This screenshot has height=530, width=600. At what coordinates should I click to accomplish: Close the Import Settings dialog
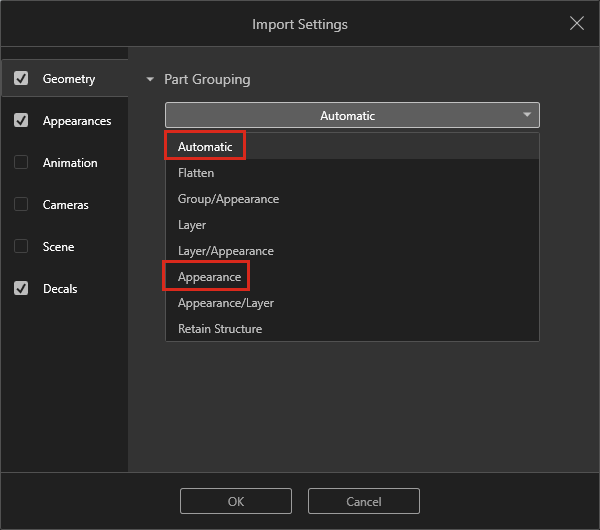click(x=577, y=24)
